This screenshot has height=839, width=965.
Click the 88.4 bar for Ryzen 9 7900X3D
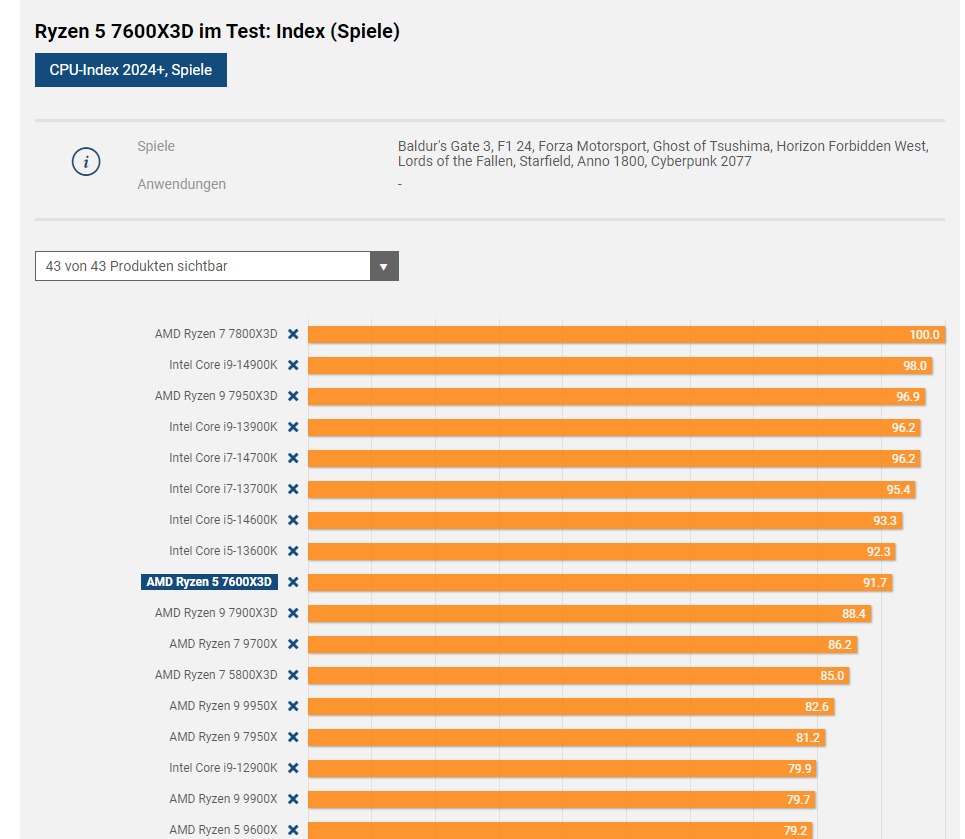(x=590, y=614)
